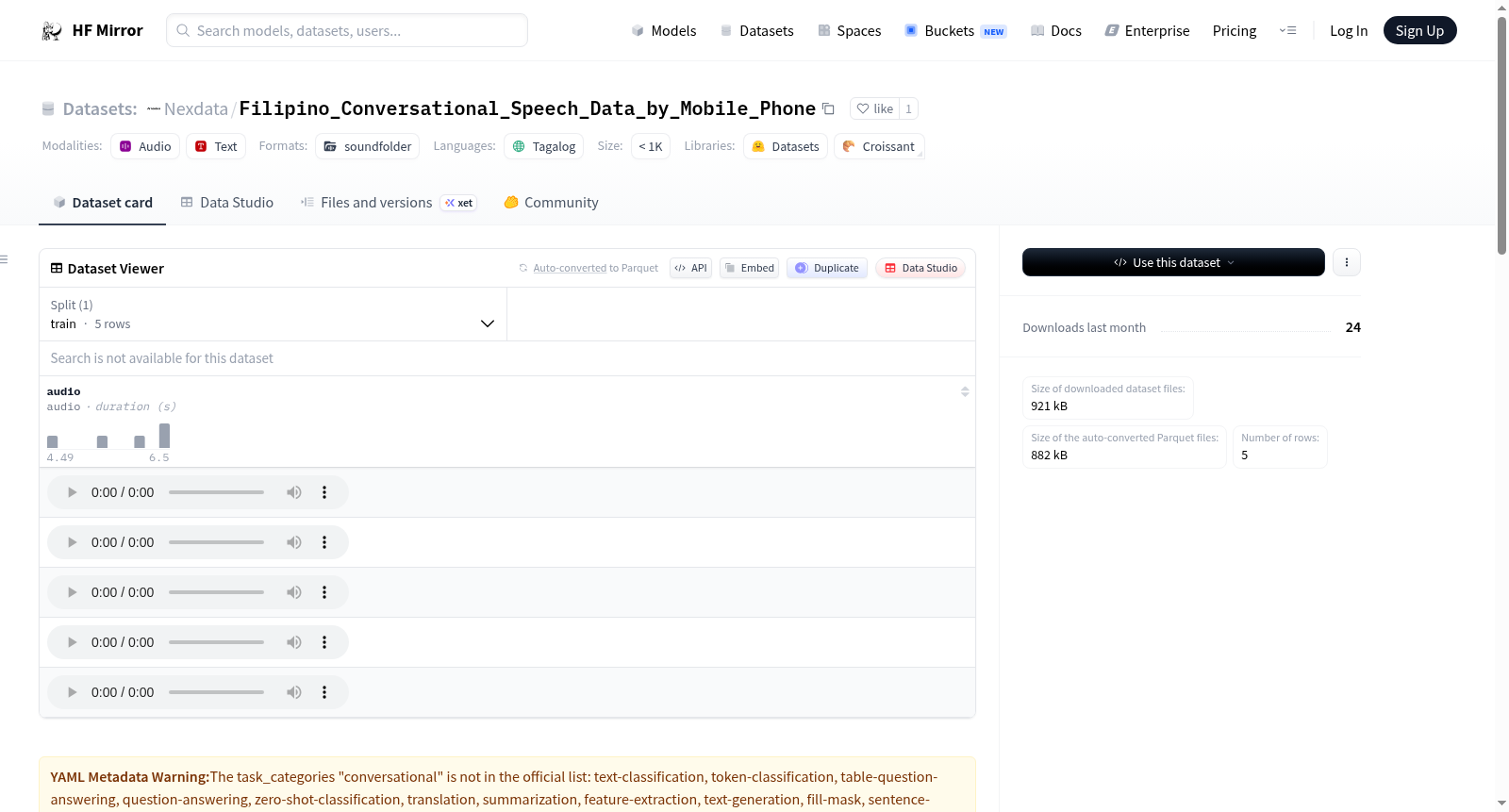This screenshot has height=812, width=1509.
Task: Open Enterprise in top navigation
Action: tap(1147, 30)
